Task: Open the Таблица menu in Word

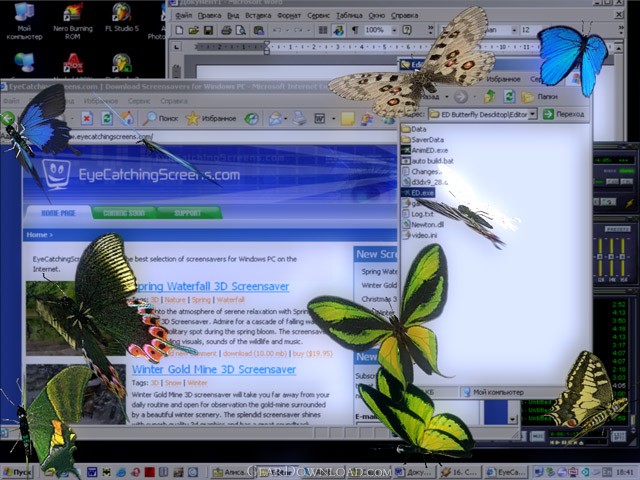Action: coord(349,16)
